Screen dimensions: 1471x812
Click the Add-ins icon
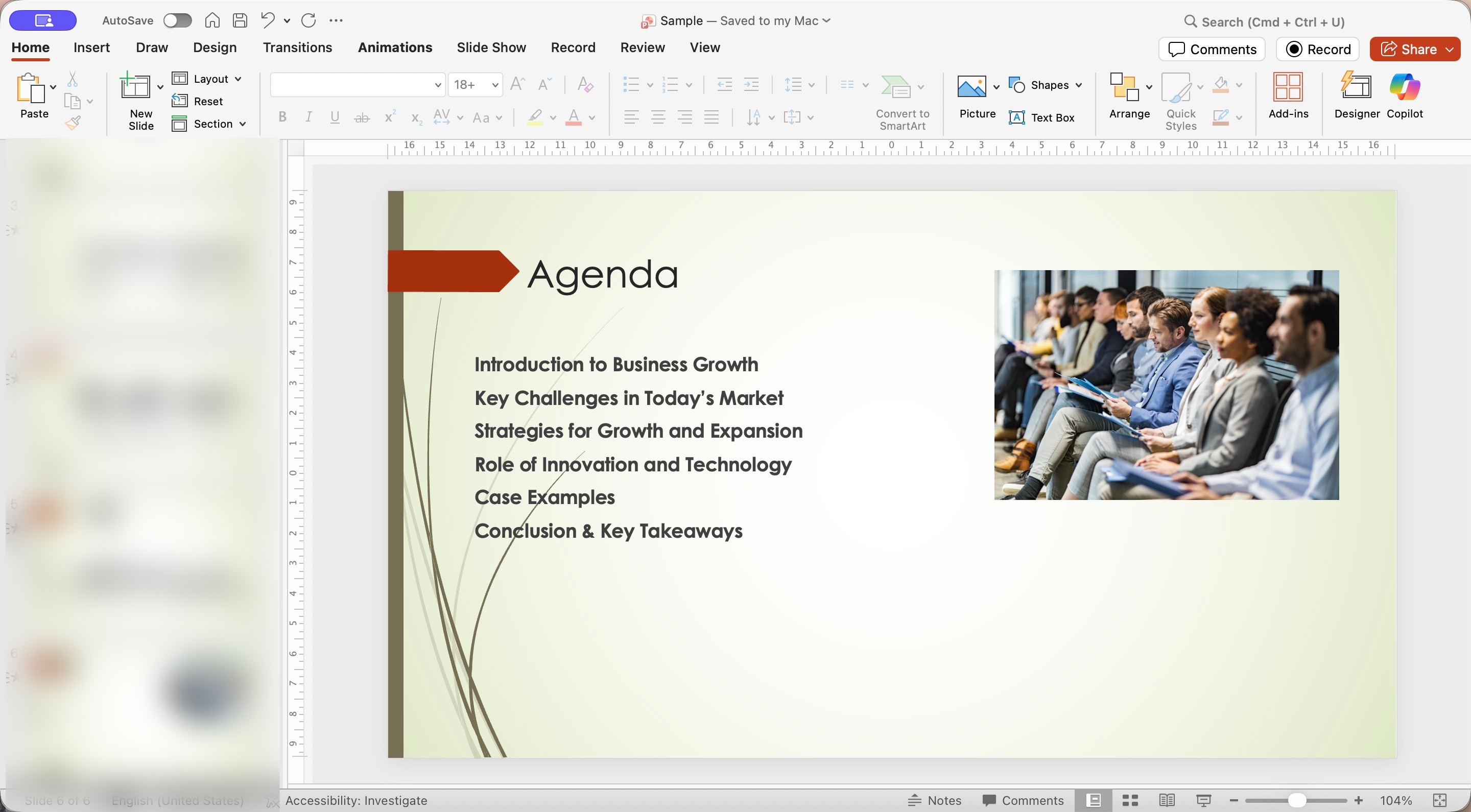(1288, 87)
